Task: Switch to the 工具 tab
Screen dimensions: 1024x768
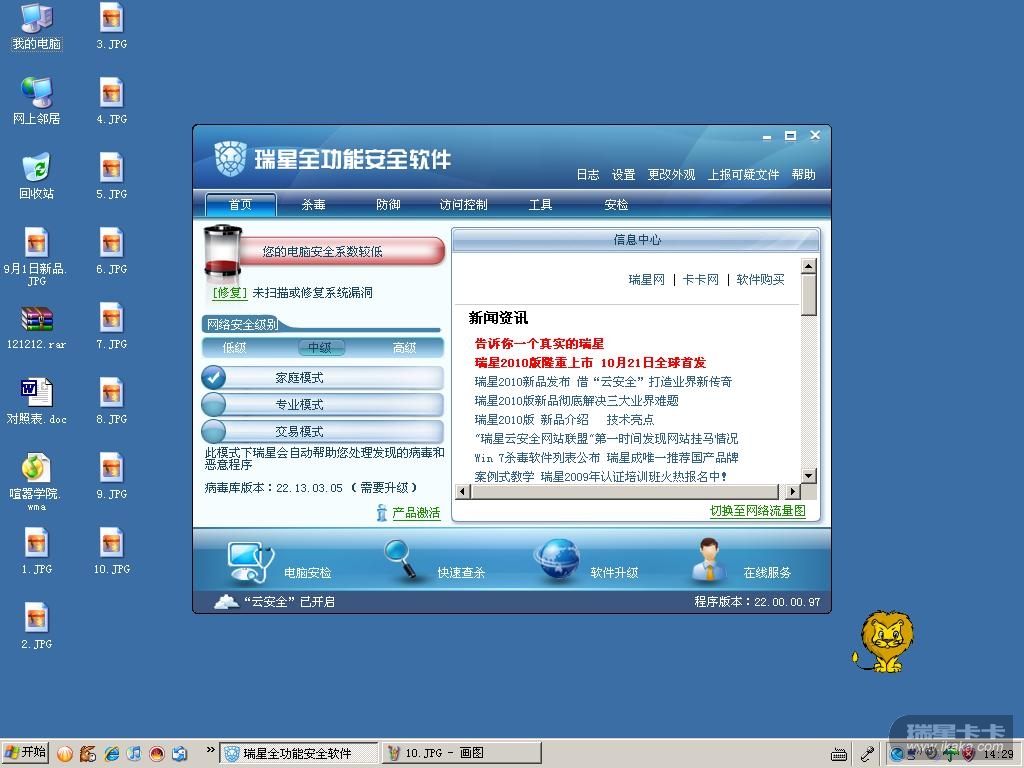Action: (540, 204)
